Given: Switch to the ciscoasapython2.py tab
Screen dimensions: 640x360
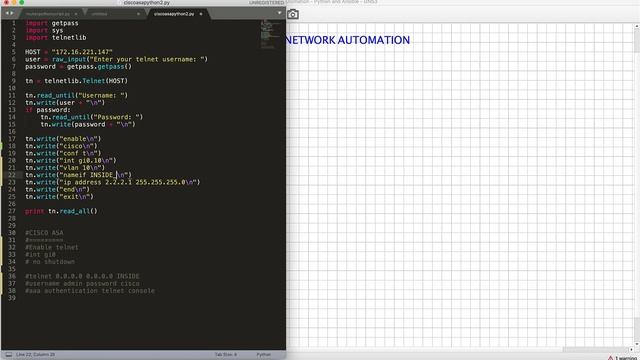Looking at the screenshot, I should coord(174,14).
